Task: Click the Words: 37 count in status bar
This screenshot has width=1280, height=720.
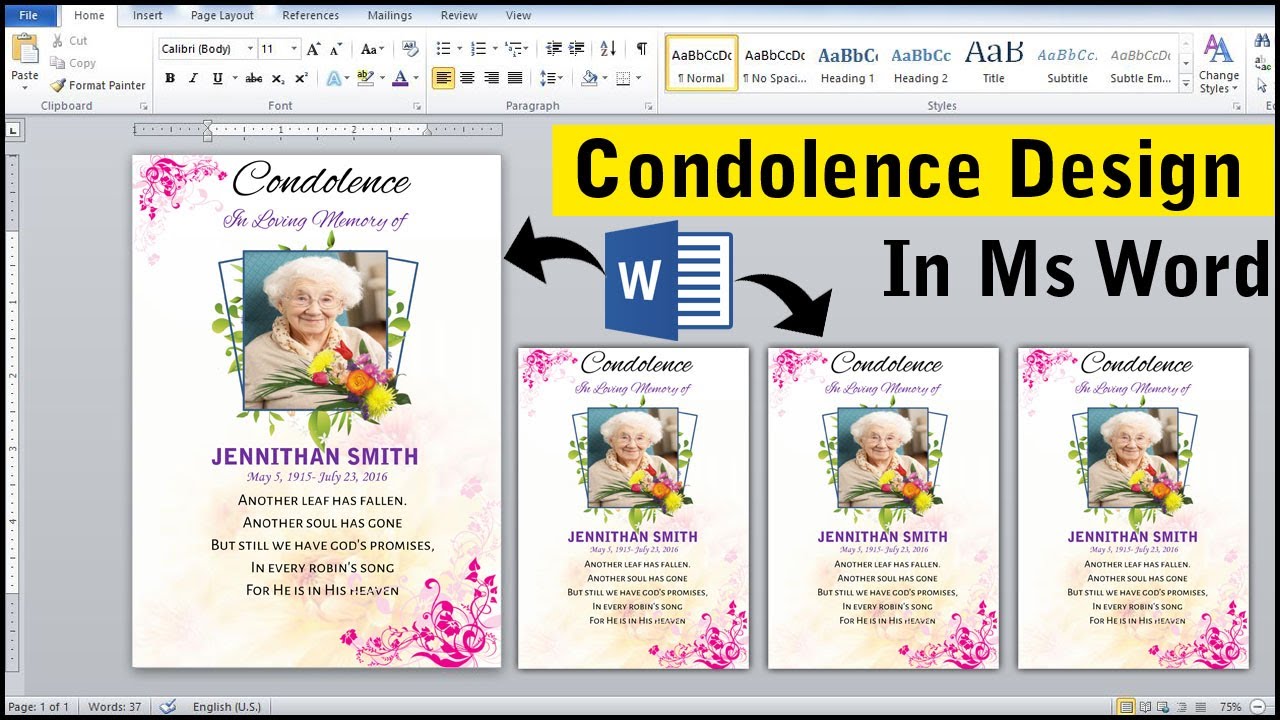Action: [114, 707]
